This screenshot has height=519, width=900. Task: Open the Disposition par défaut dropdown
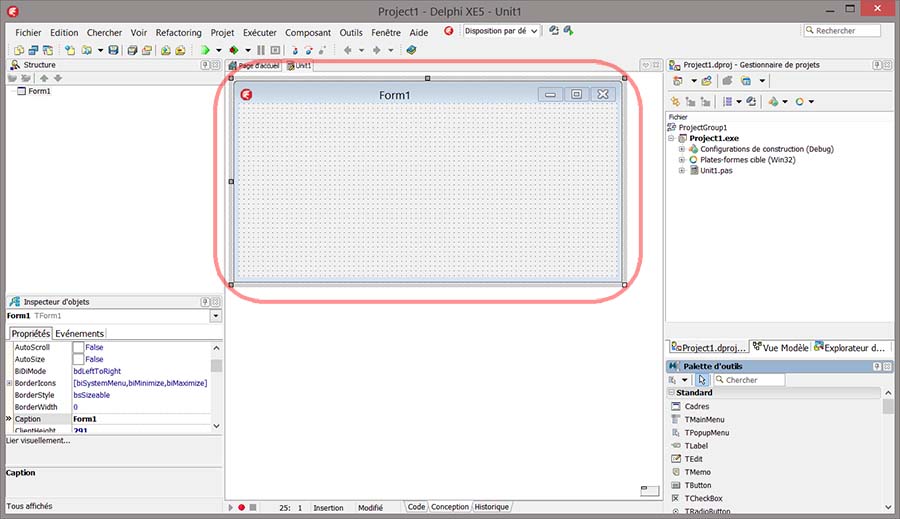tap(534, 31)
